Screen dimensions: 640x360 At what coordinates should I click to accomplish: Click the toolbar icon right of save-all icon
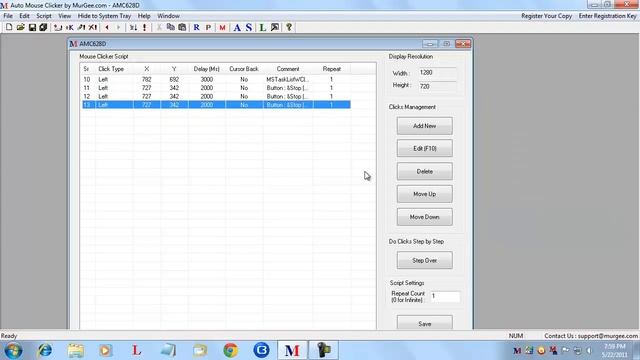[x=58, y=27]
